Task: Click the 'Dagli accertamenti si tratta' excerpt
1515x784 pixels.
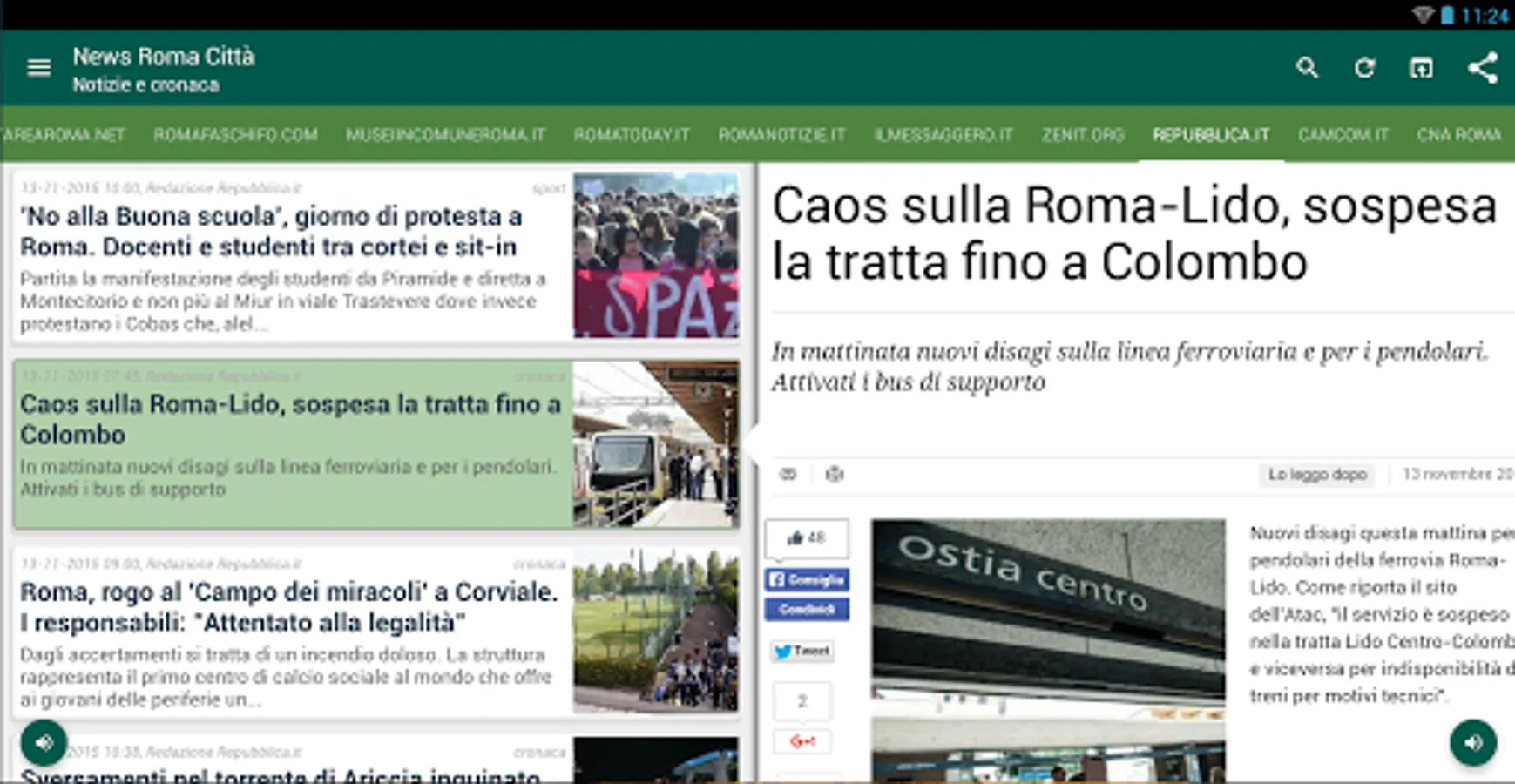Action: click(286, 677)
